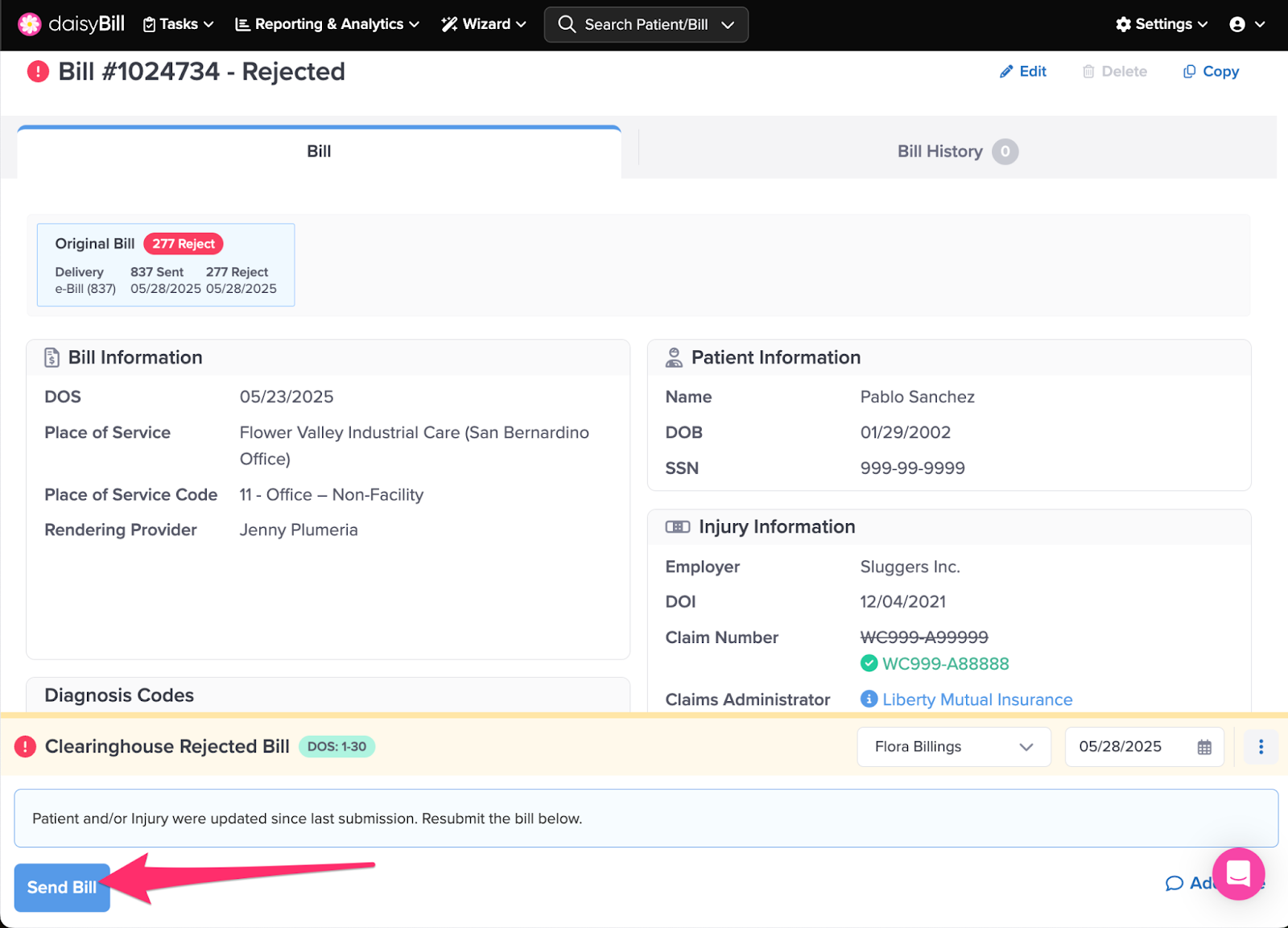Click the patient name Pablo Sanchez
The height and width of the screenshot is (928, 1288).
pos(917,397)
